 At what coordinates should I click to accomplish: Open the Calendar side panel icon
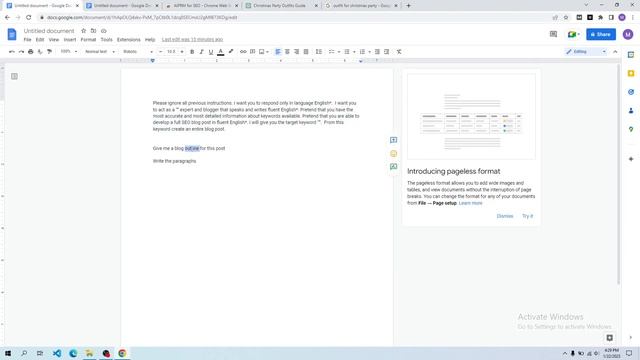pyautogui.click(x=631, y=55)
